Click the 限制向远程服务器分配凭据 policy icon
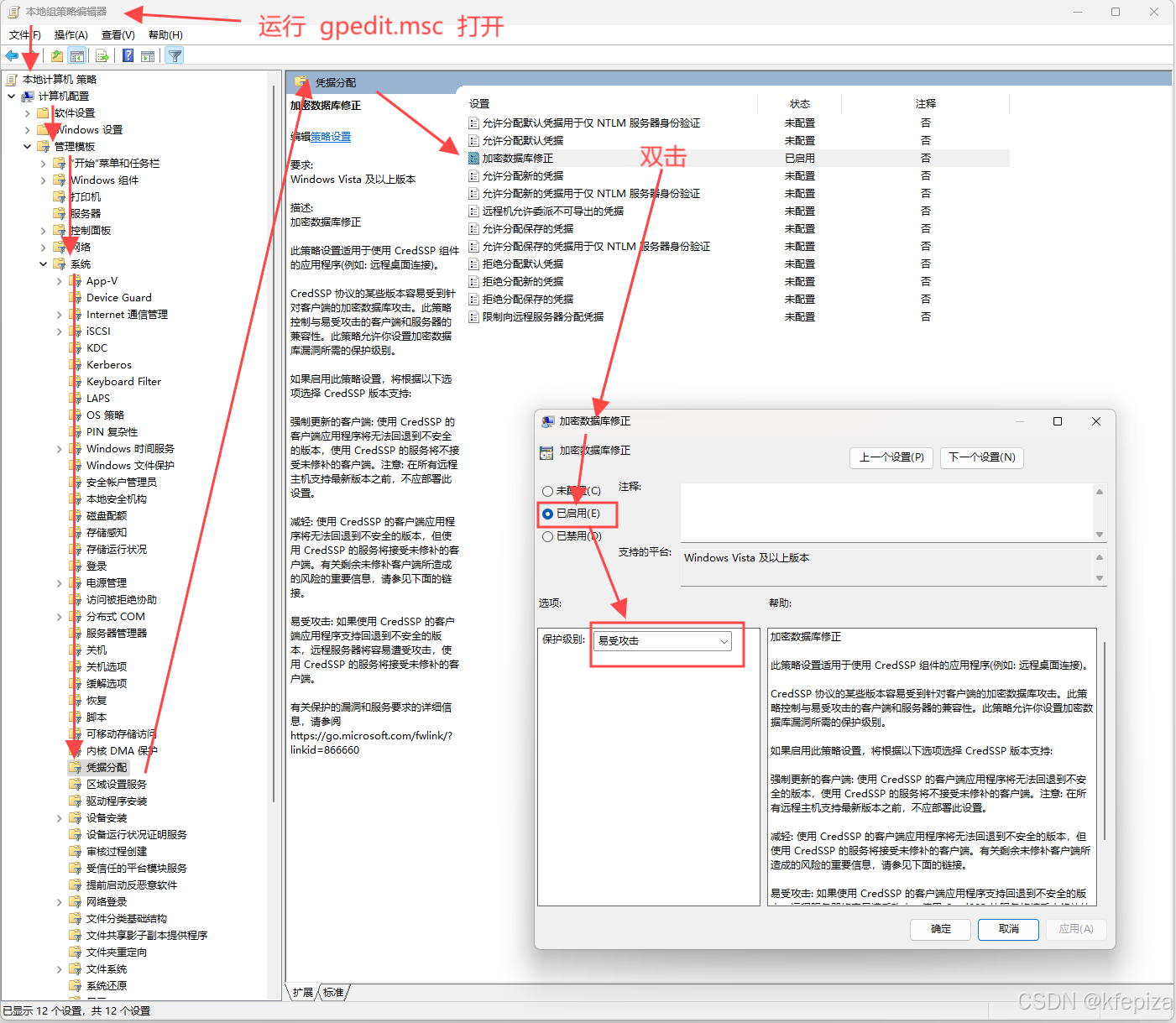This screenshot has height=1023, width=1176. (x=473, y=317)
